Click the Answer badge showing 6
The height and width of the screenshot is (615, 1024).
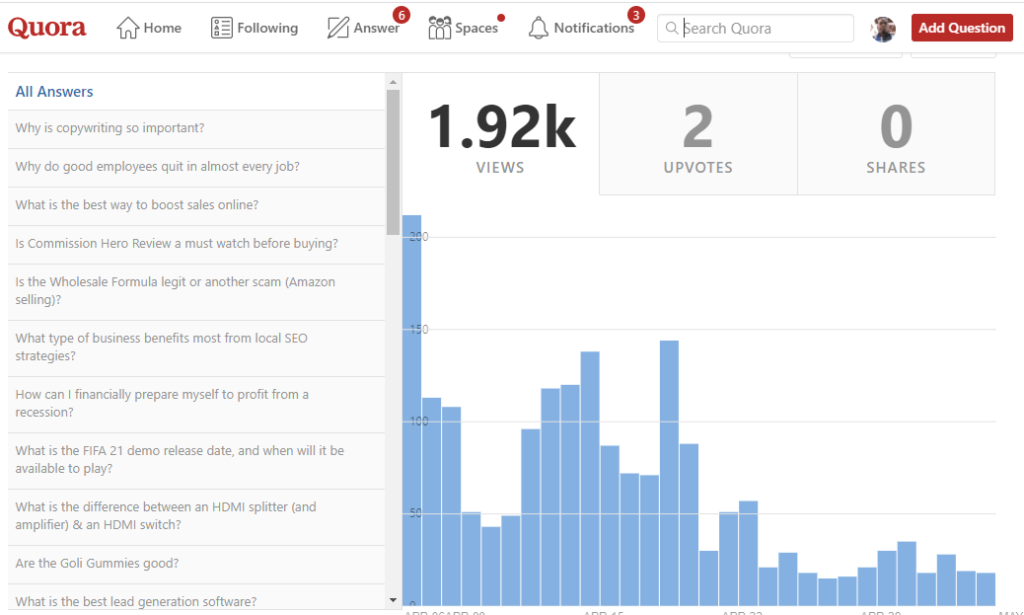[401, 14]
